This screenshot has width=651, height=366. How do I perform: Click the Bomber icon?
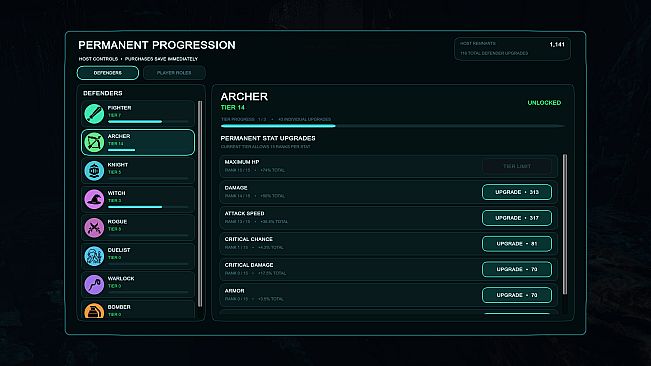click(94, 311)
